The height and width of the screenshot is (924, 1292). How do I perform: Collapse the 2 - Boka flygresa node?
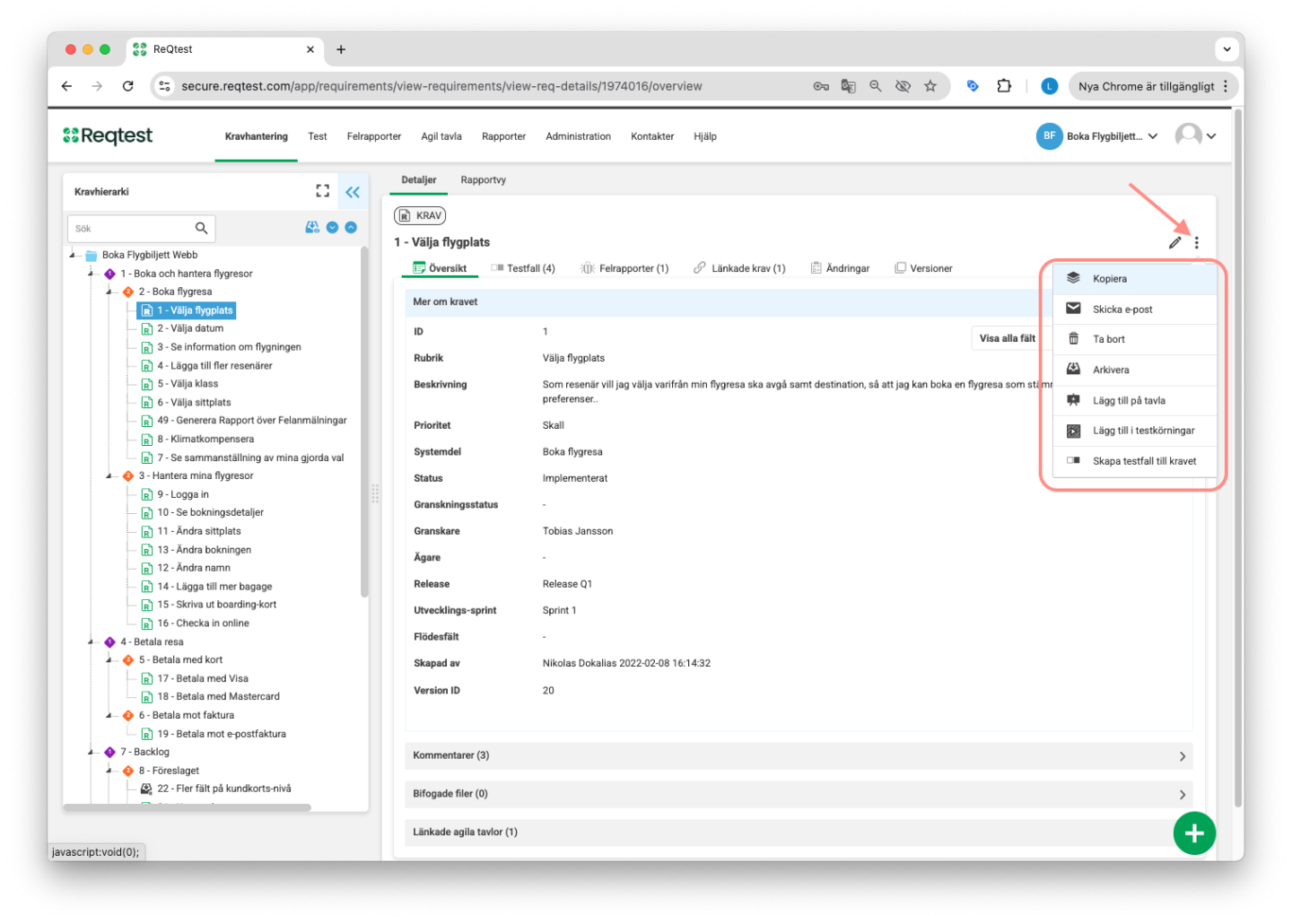(x=109, y=292)
